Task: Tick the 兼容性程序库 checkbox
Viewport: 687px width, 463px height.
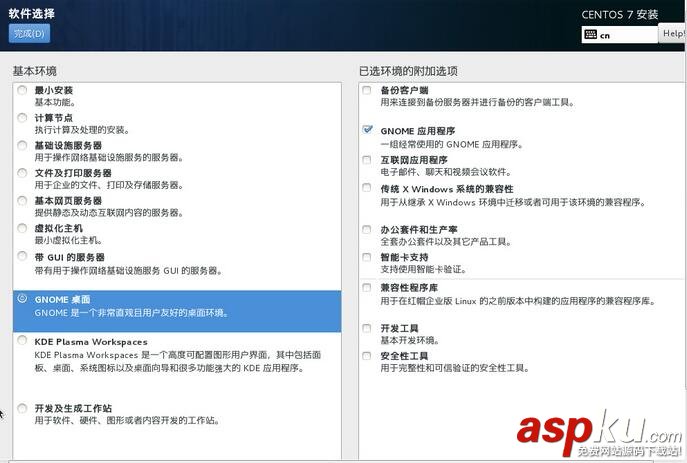Action: [x=367, y=287]
